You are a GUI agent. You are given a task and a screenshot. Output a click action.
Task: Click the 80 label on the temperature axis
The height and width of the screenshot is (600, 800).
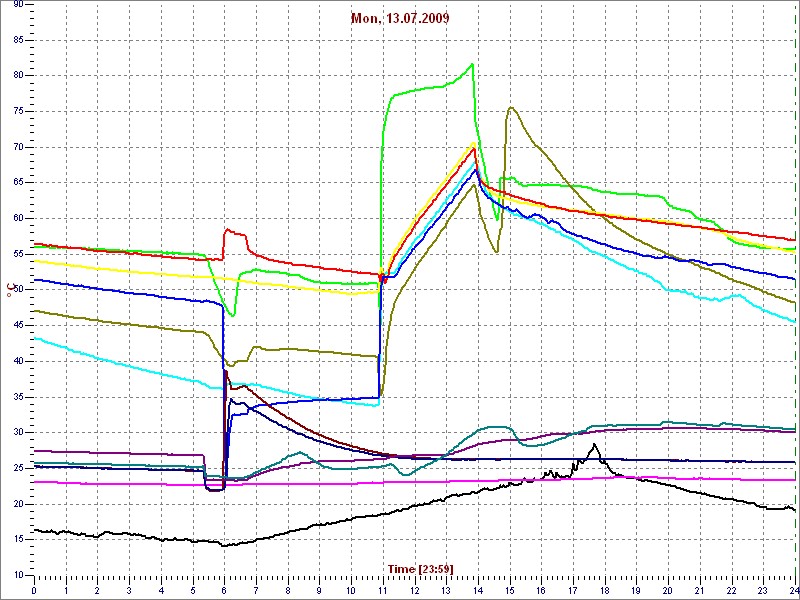click(x=17, y=75)
